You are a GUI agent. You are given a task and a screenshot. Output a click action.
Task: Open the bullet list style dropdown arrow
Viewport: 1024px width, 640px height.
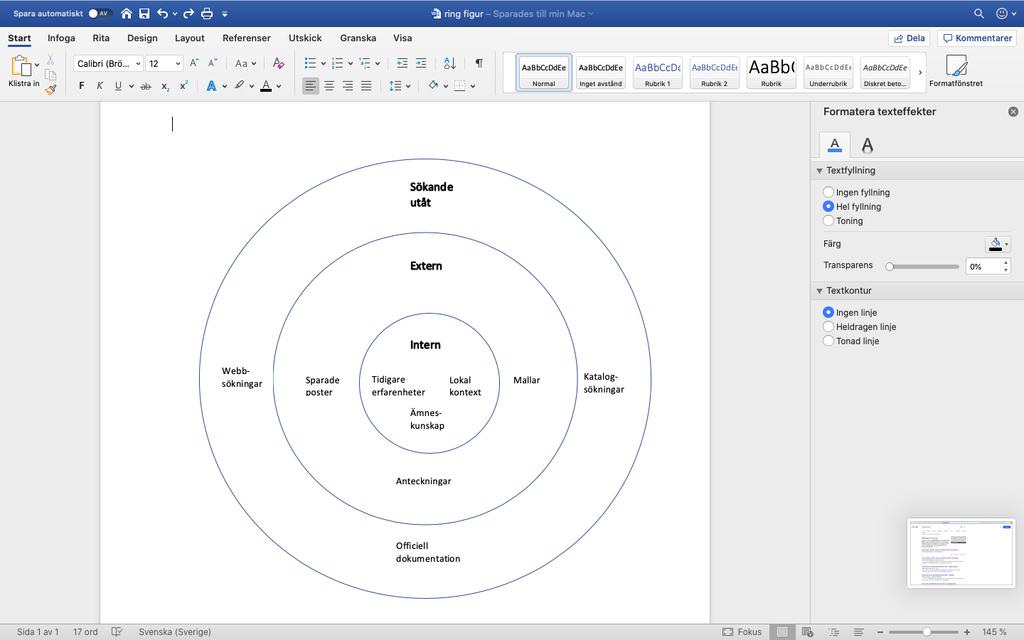323,63
